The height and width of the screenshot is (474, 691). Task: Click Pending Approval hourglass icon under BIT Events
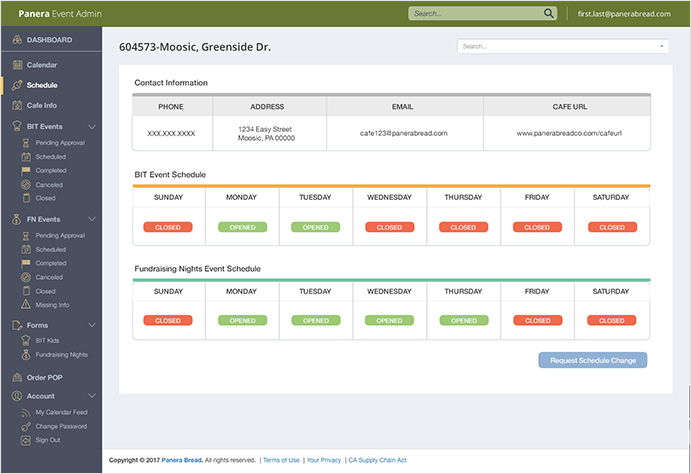[26, 143]
